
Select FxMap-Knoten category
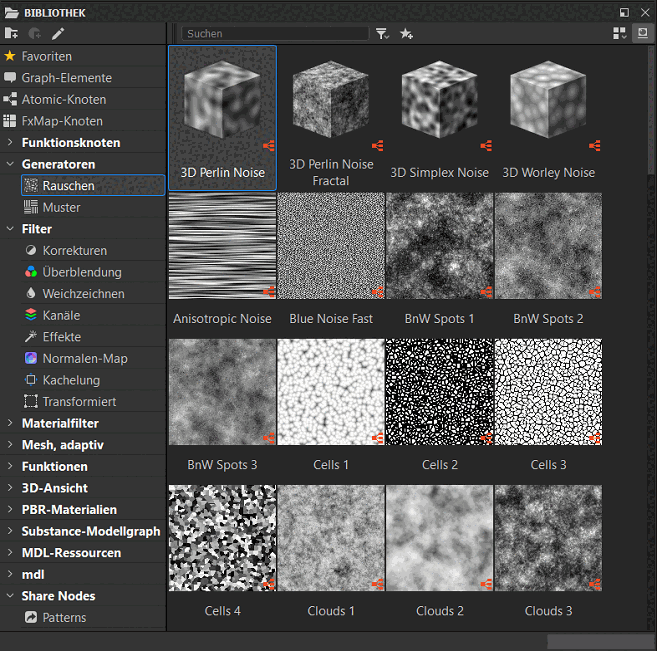click(83, 121)
